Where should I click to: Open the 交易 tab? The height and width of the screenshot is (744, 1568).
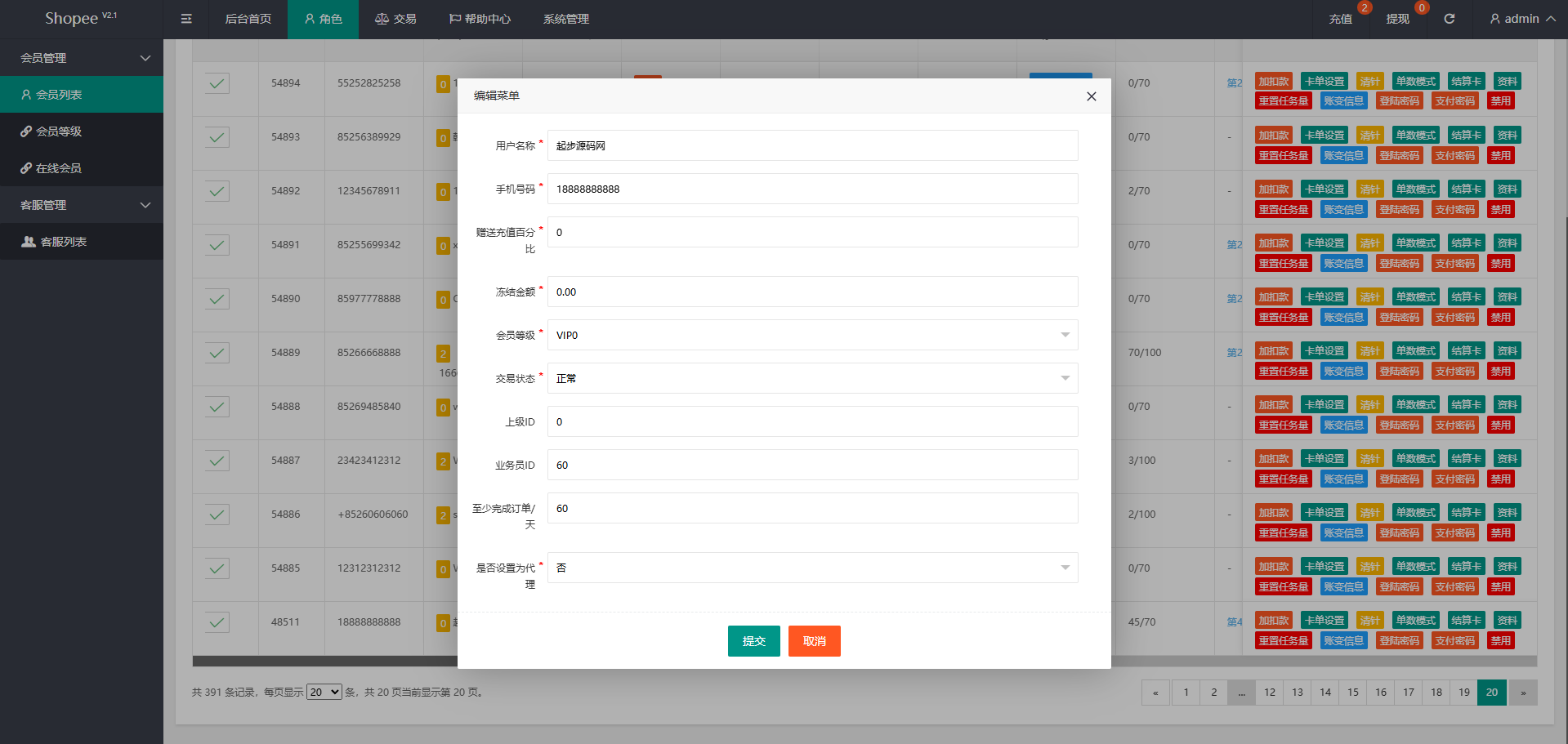pyautogui.click(x=395, y=19)
